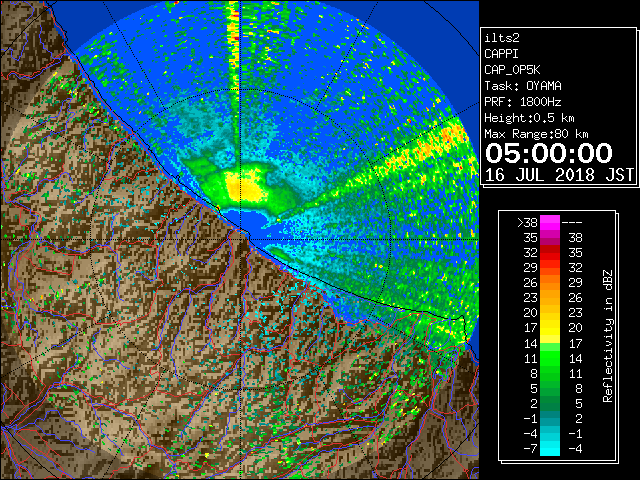The width and height of the screenshot is (640, 480).
Task: Pick the bright green band of the color scale
Action: pos(549,358)
